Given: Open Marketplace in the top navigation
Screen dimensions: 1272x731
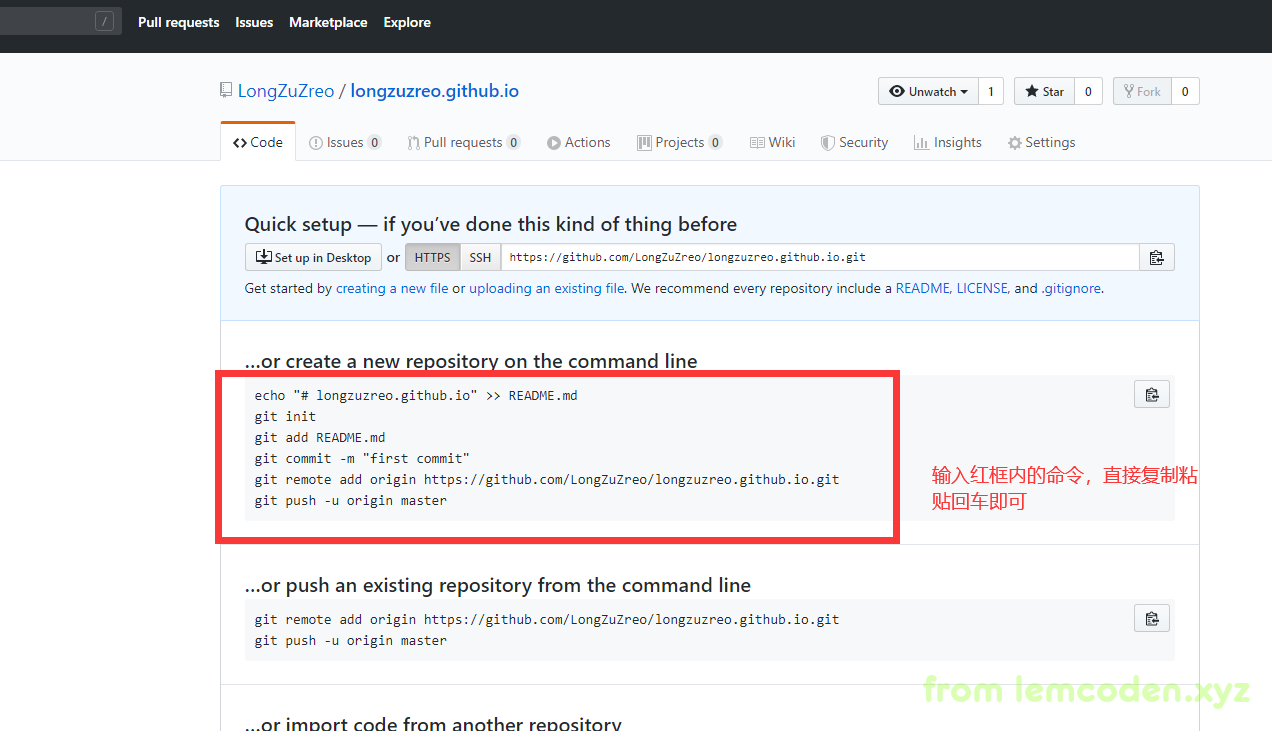Looking at the screenshot, I should coord(328,22).
